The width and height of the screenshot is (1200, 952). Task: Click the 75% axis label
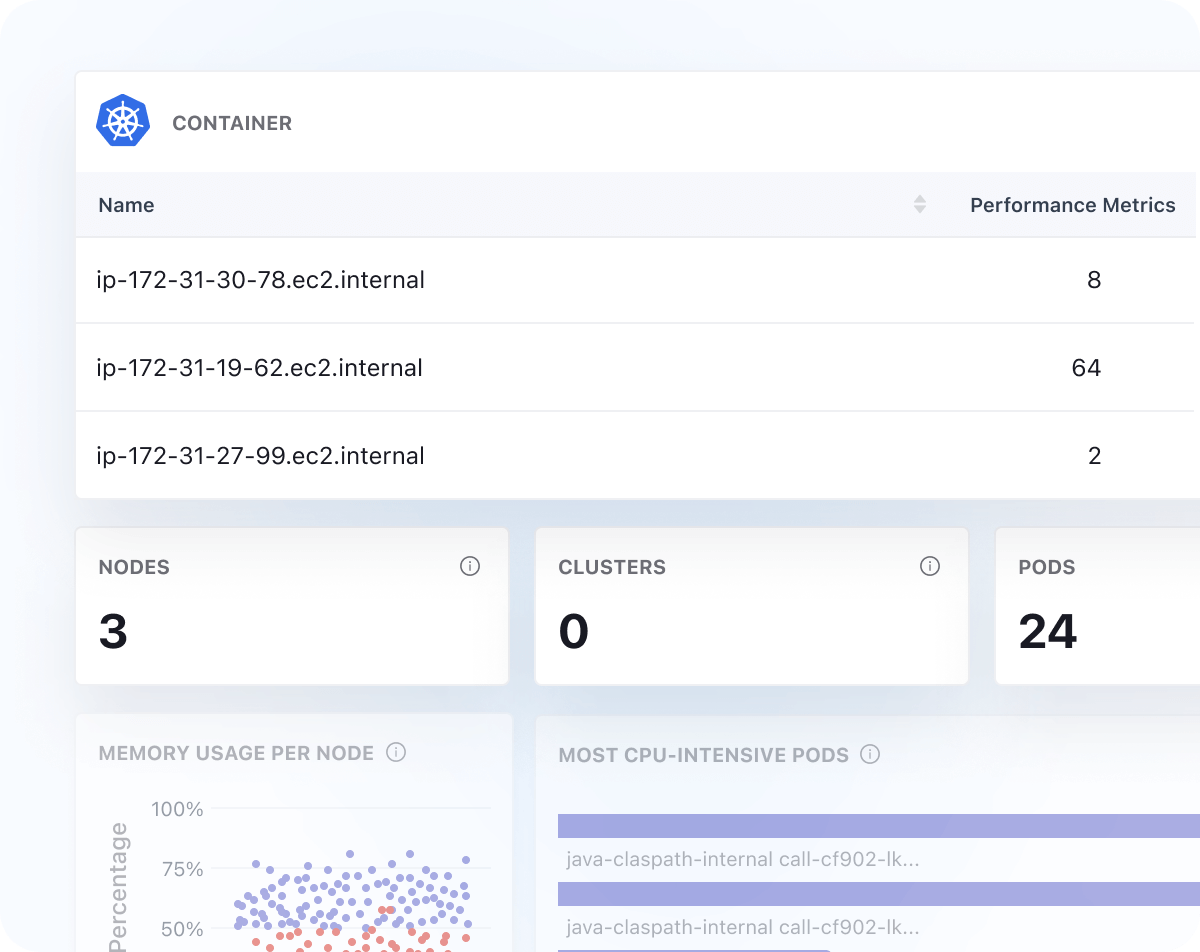183,868
